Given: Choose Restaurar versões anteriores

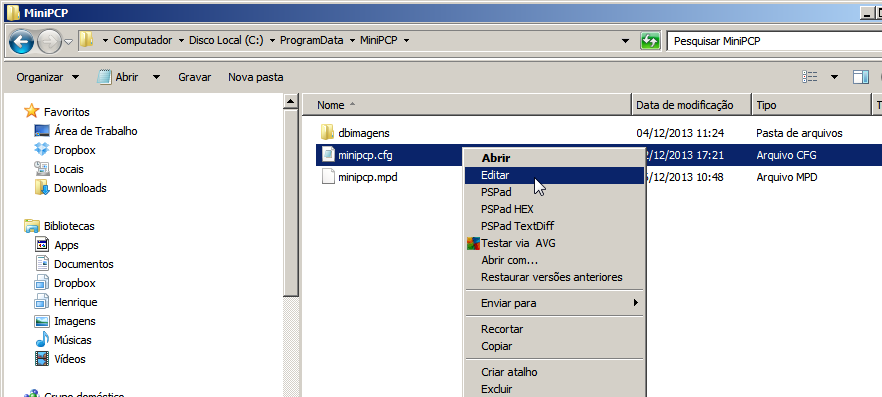Looking at the screenshot, I should 554,277.
